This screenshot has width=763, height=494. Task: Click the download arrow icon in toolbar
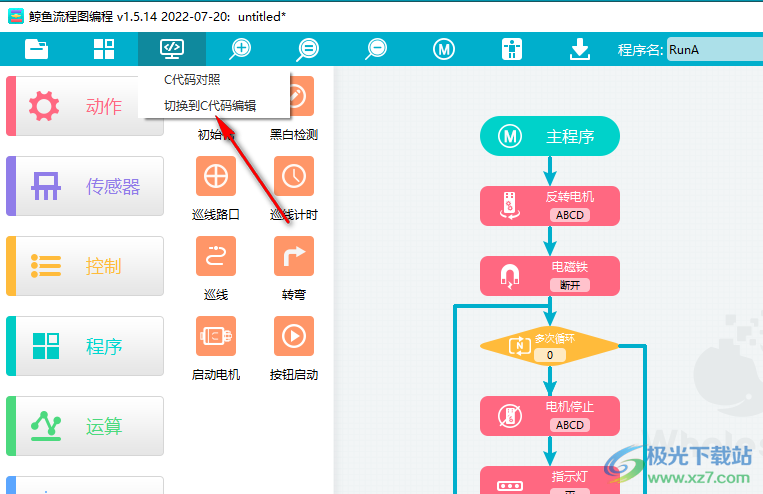pyautogui.click(x=580, y=49)
